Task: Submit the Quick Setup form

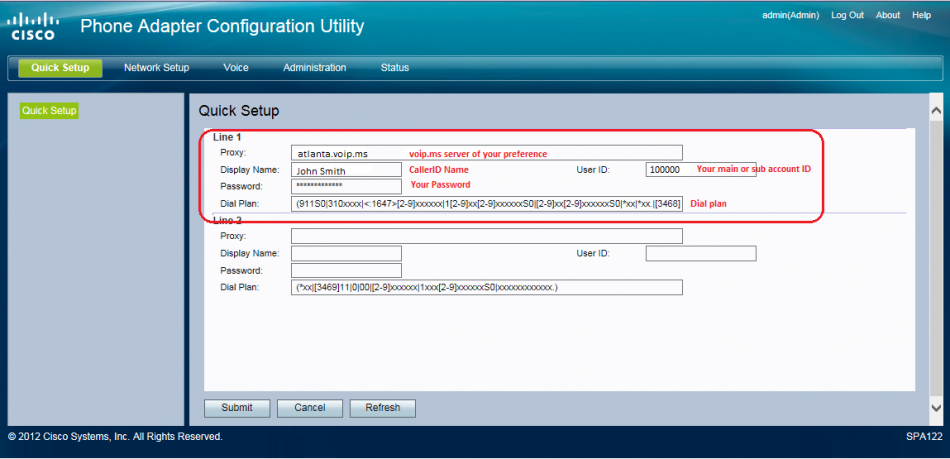Action: (x=237, y=408)
